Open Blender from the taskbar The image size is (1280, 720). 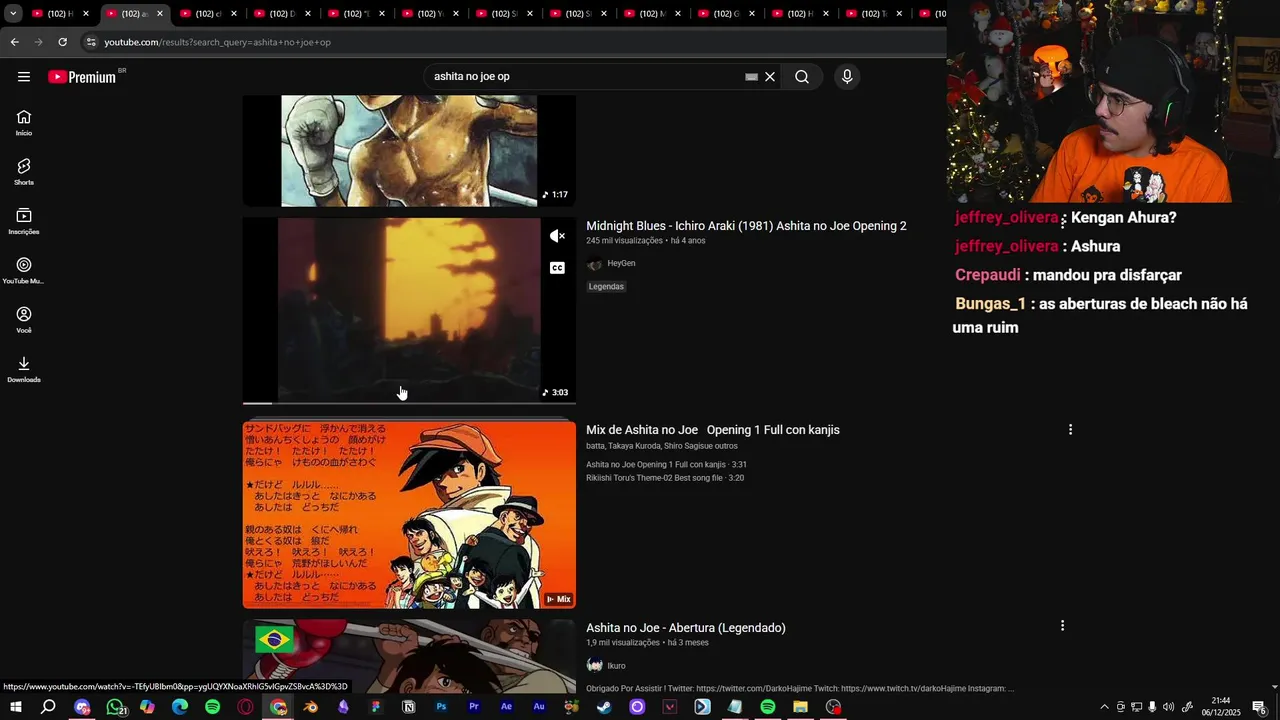click(x=311, y=707)
